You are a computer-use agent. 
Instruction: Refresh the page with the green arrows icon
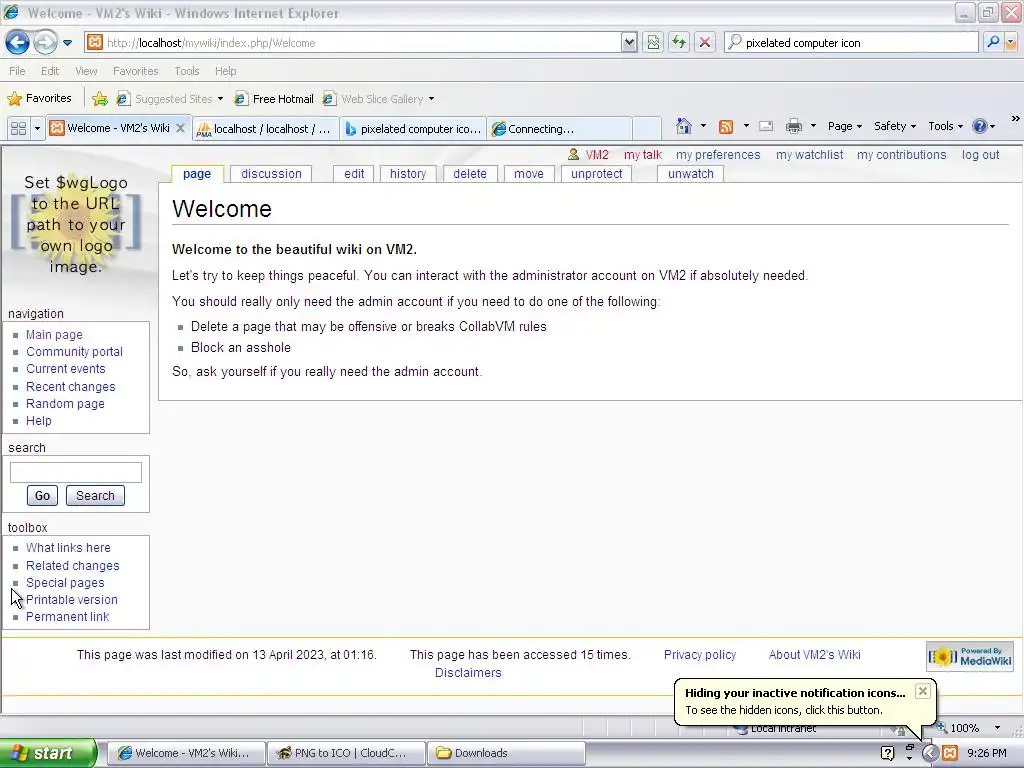pyautogui.click(x=679, y=43)
